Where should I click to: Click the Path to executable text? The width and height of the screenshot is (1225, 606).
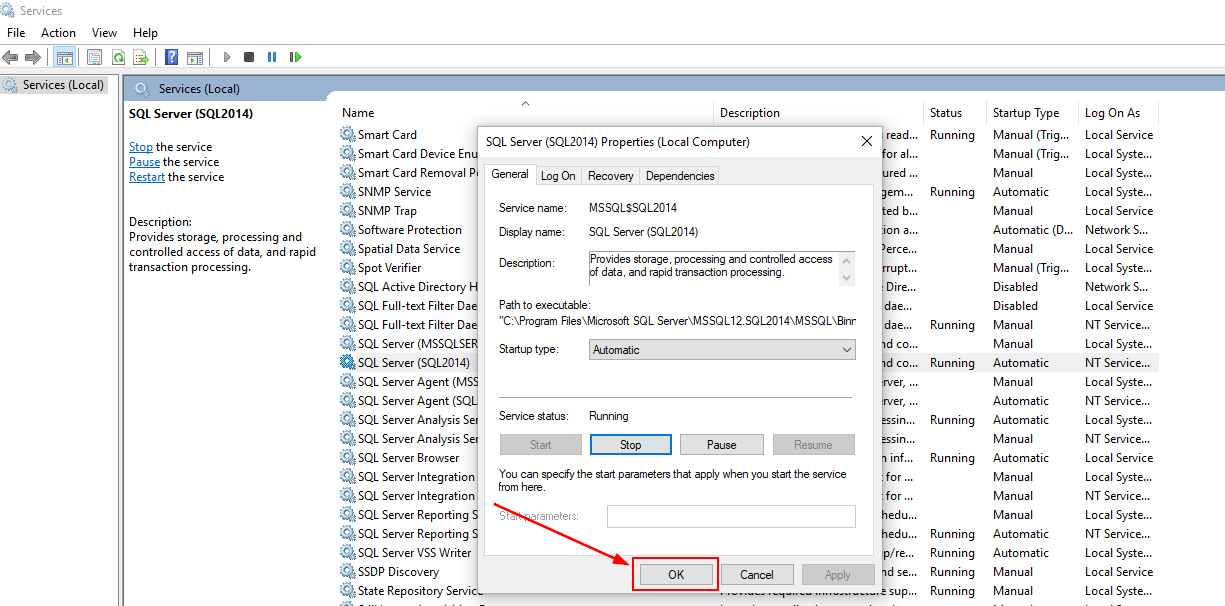[677, 320]
